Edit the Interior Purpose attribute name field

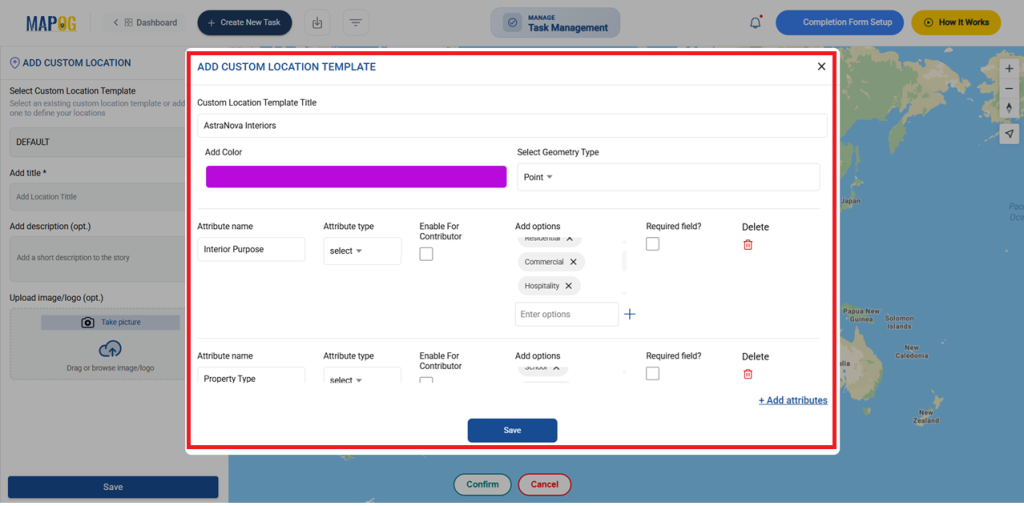(251, 249)
